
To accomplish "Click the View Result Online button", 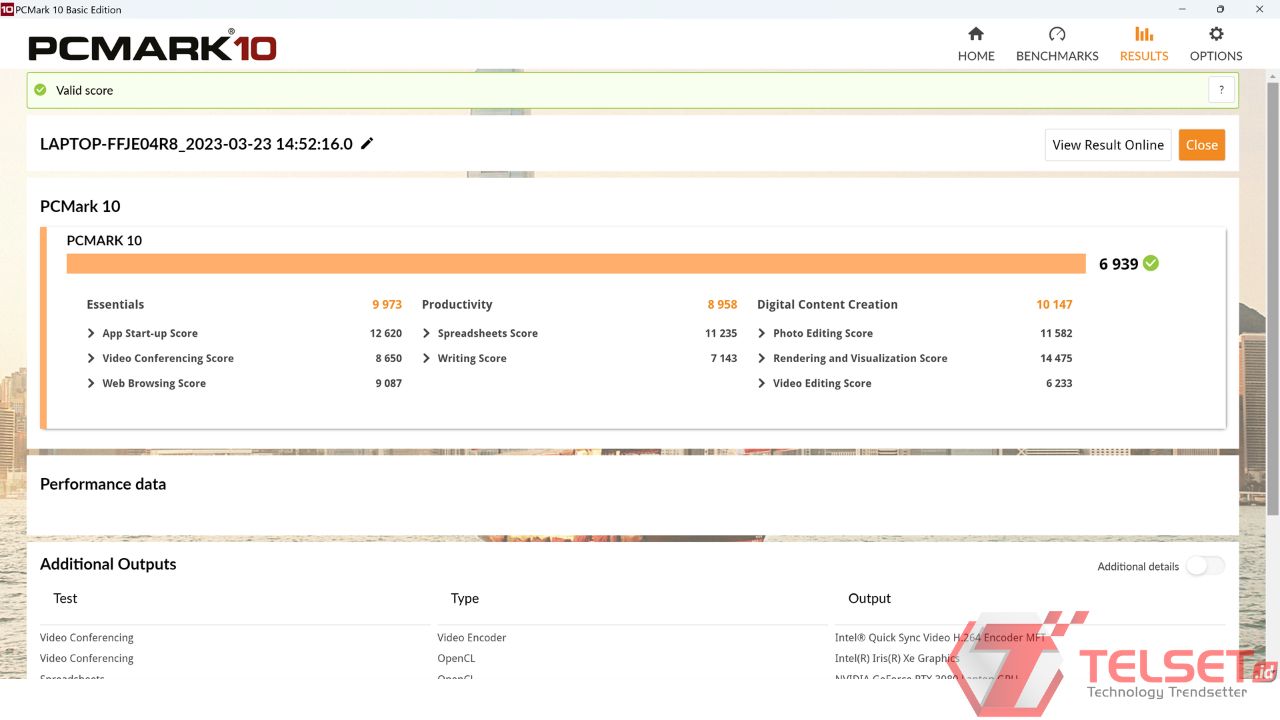I will pyautogui.click(x=1108, y=145).
